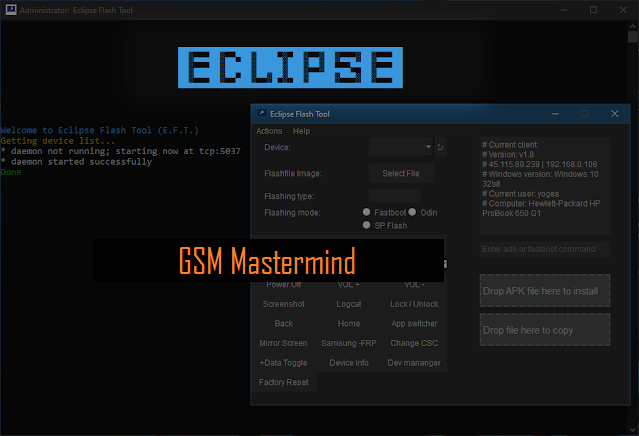Click the Lock / Unlock button
This screenshot has width=639, height=436.
click(414, 304)
